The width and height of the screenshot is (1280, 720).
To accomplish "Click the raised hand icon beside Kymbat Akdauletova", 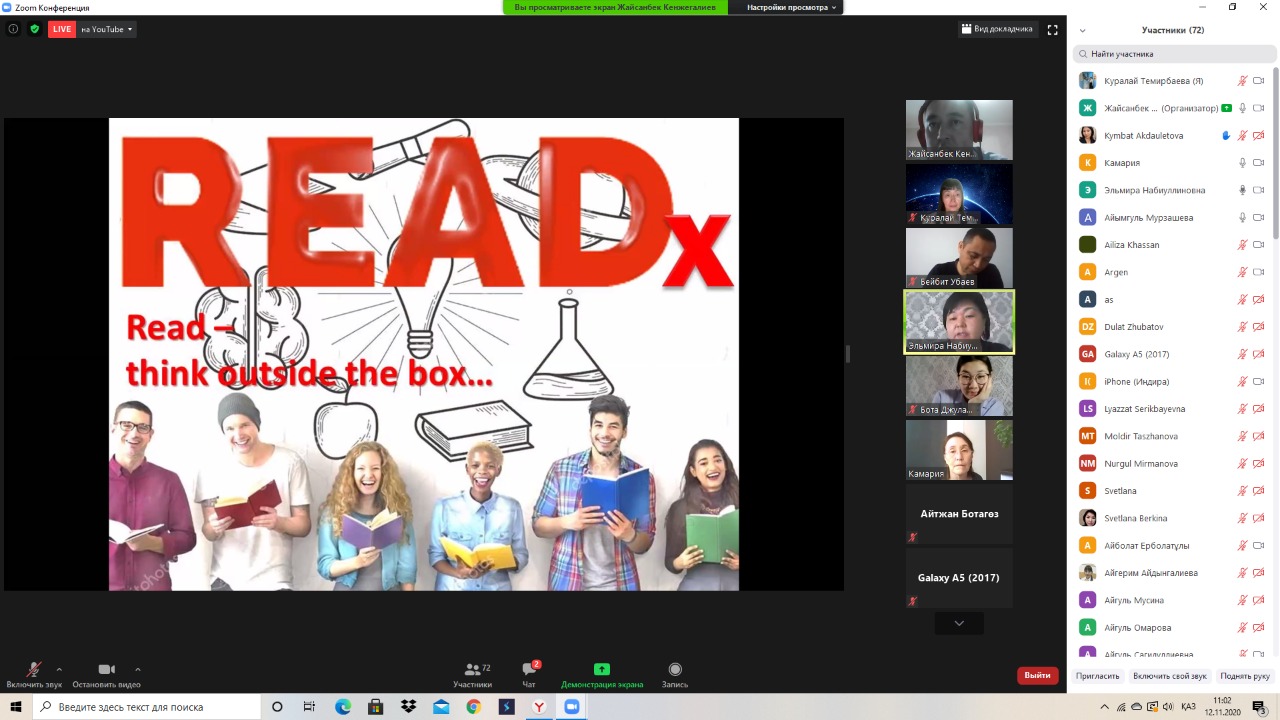I will click(1226, 135).
